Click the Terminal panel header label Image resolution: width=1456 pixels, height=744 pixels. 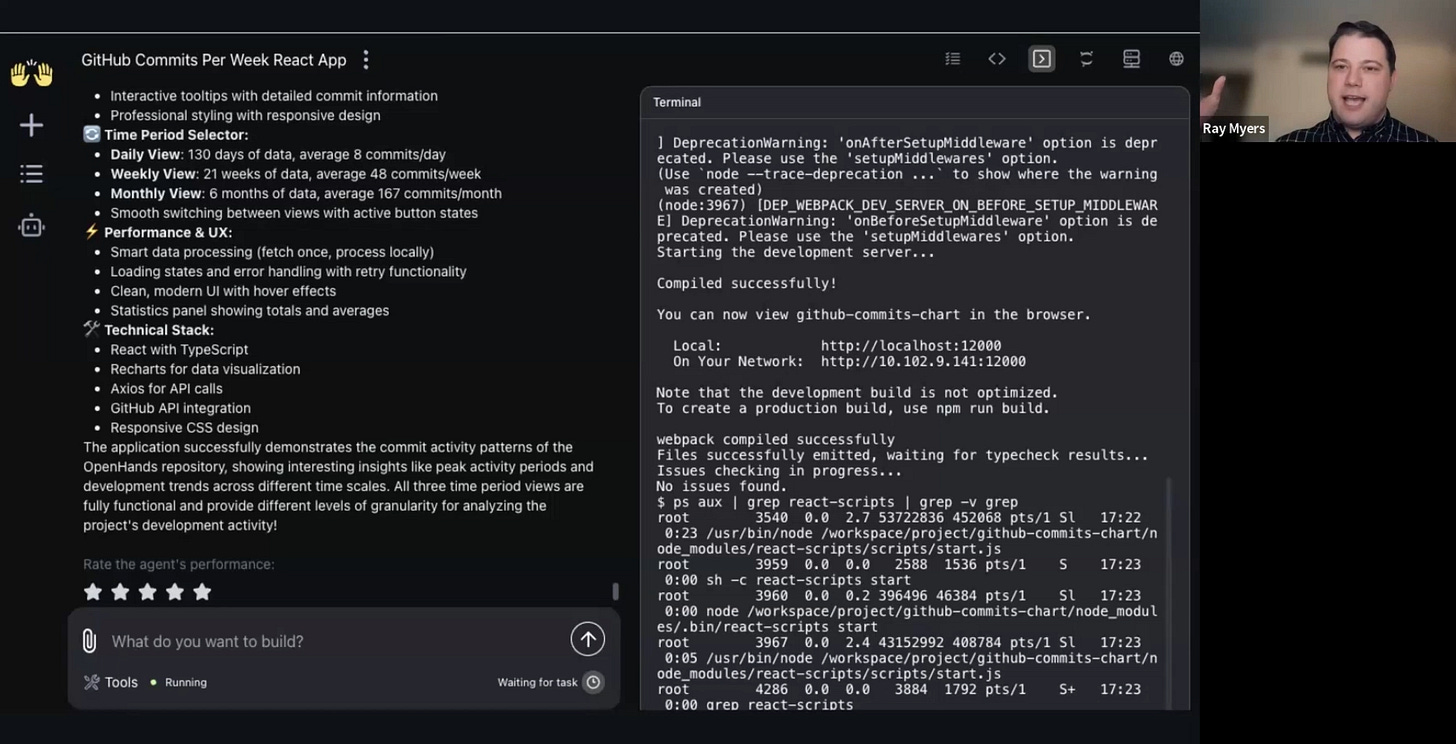(x=677, y=102)
